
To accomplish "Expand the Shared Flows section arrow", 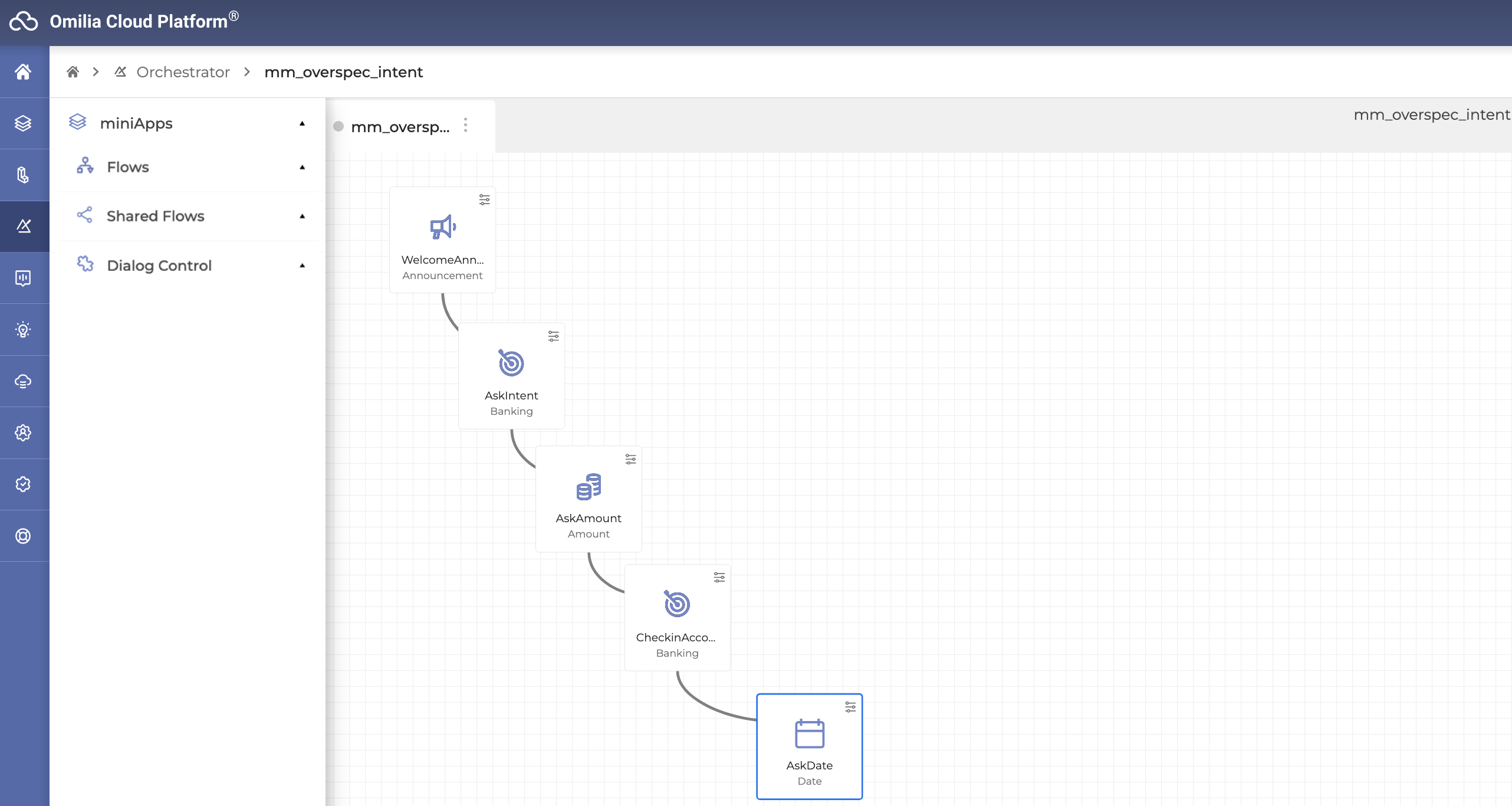I will coord(302,217).
